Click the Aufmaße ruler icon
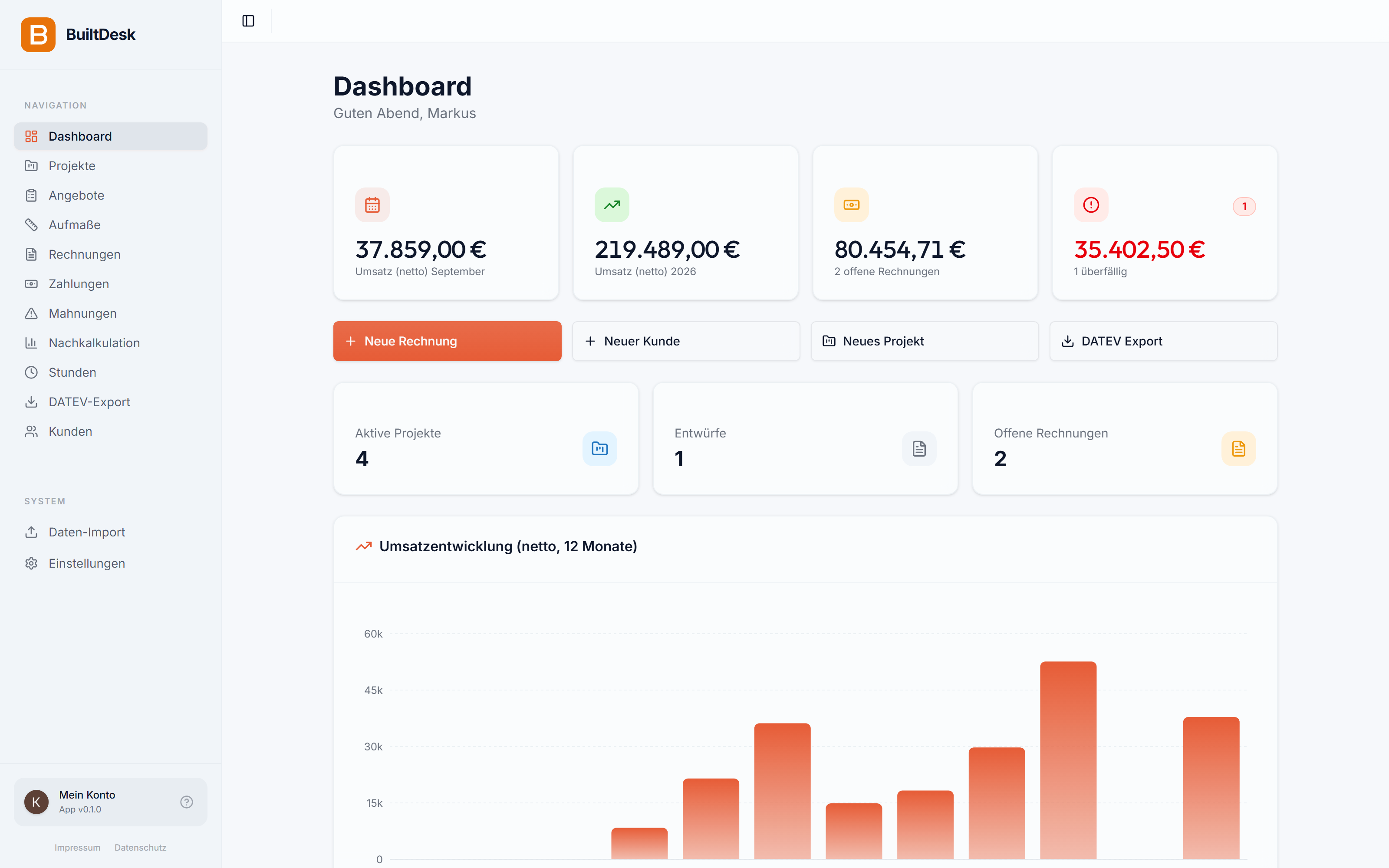The image size is (1389, 868). (x=31, y=225)
